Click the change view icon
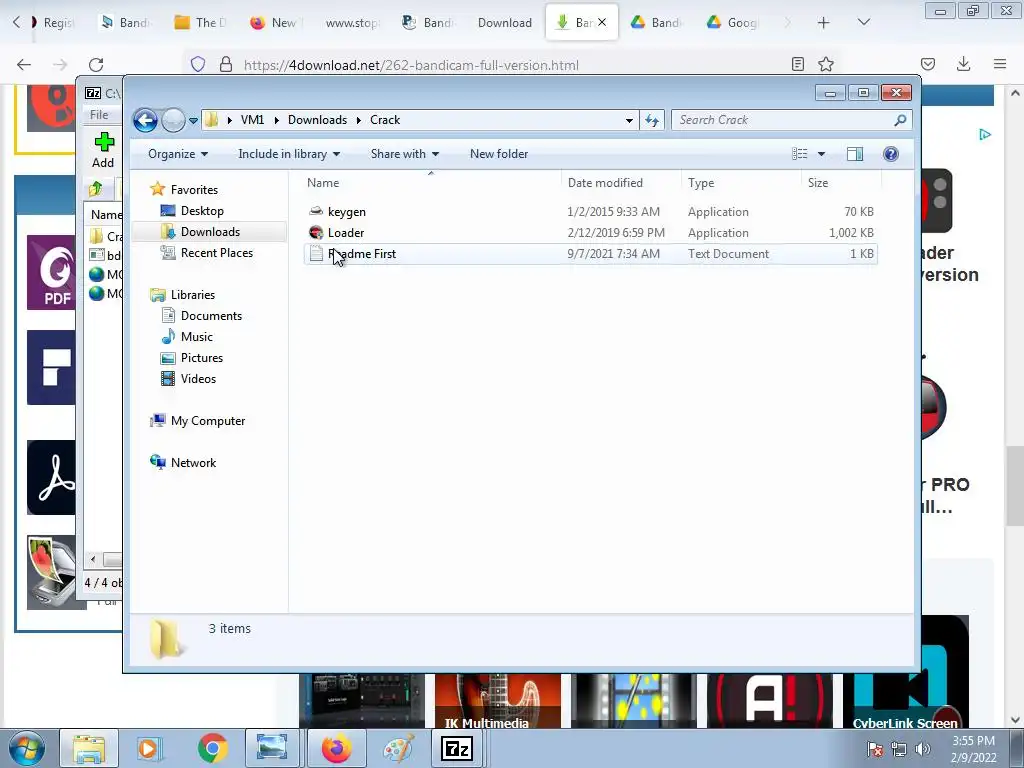 coord(799,154)
